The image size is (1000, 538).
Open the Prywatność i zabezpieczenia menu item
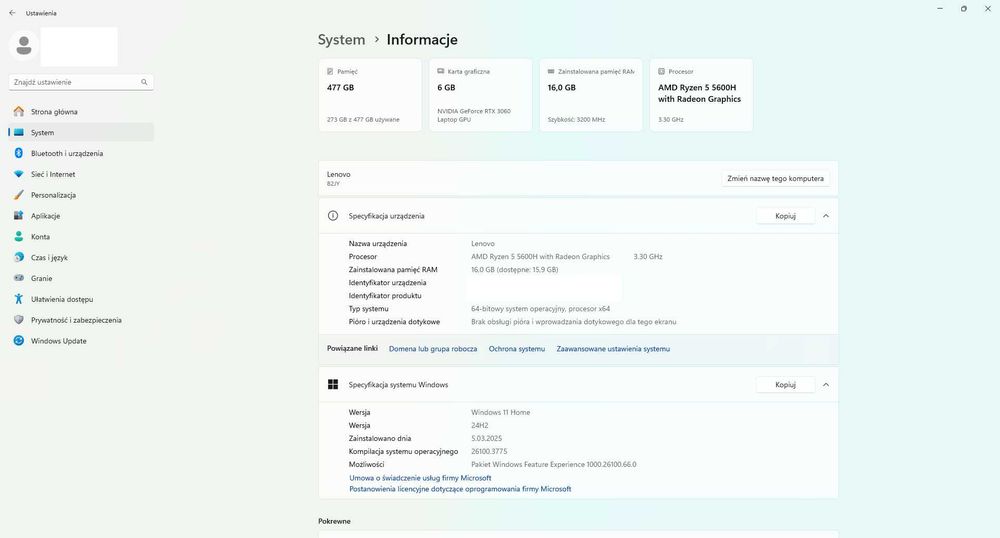pos(81,320)
